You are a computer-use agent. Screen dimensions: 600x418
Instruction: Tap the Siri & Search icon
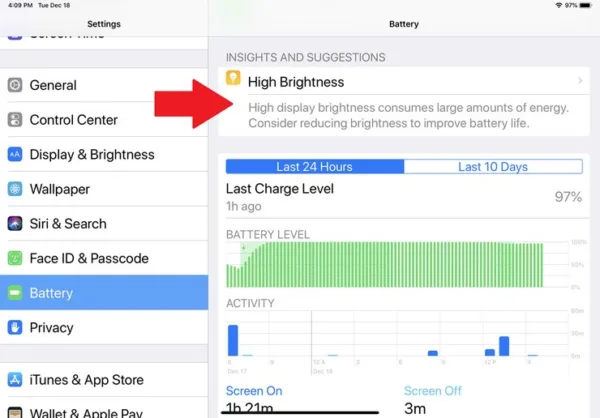pos(15,224)
